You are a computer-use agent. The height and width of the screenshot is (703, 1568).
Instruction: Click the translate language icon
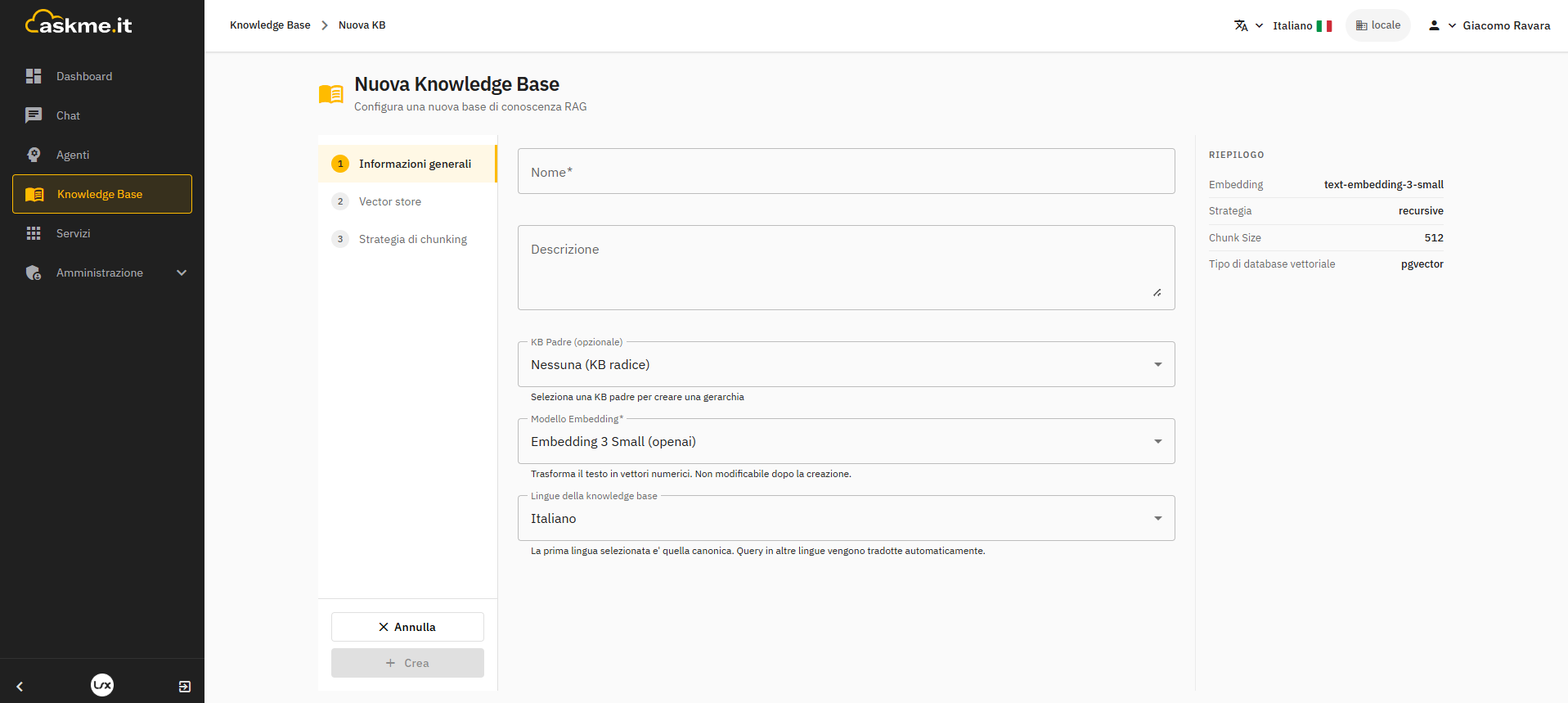(x=1241, y=25)
